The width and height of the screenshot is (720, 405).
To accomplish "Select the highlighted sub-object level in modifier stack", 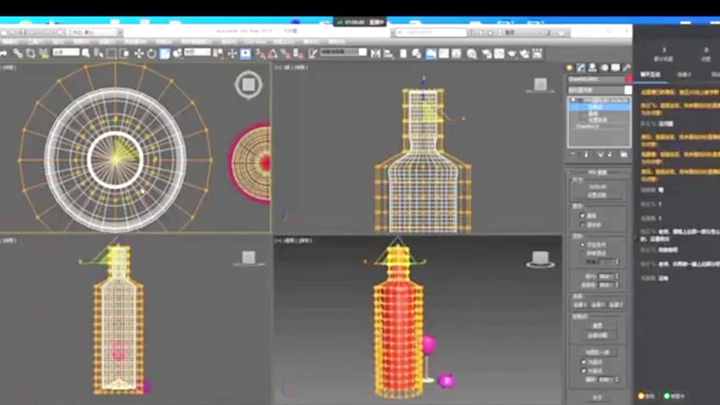I will [x=600, y=107].
